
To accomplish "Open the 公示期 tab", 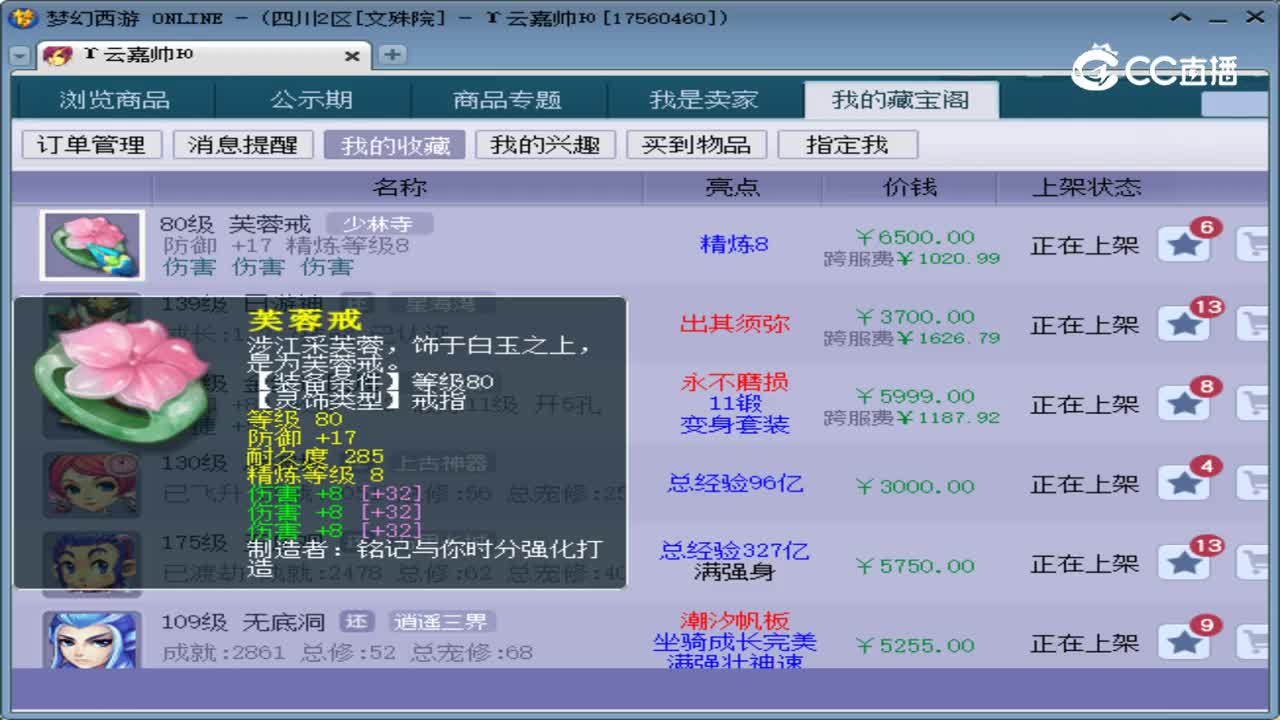I will coord(311,100).
